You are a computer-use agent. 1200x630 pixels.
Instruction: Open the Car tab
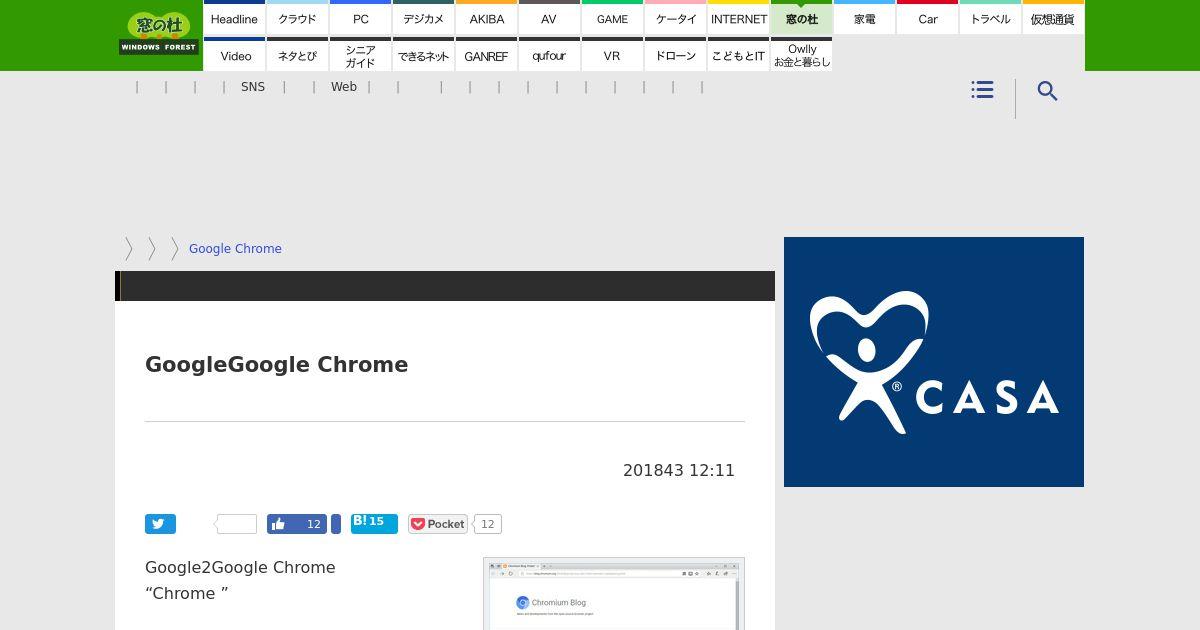pos(927,18)
